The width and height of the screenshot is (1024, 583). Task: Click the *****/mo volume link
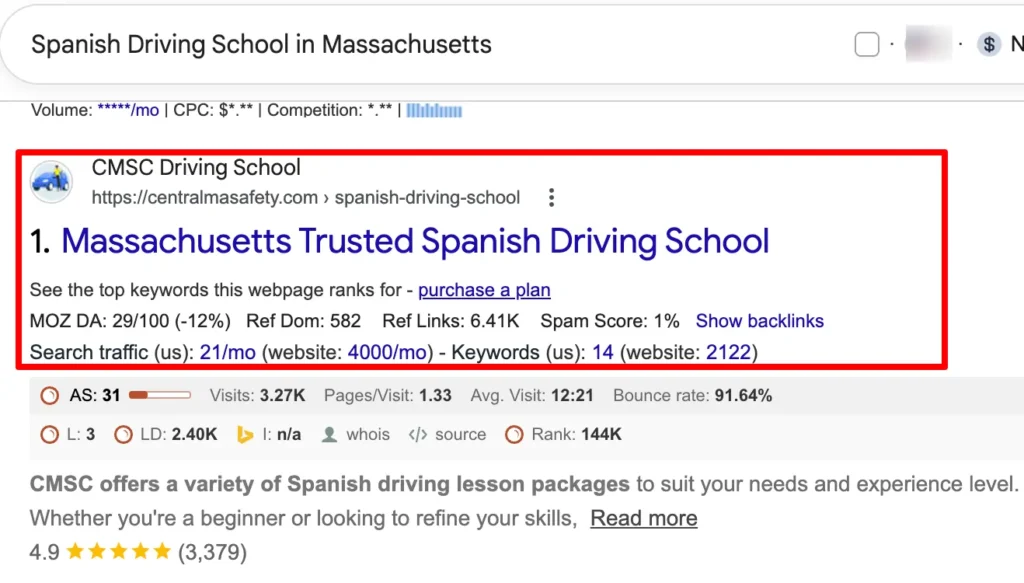click(x=128, y=110)
